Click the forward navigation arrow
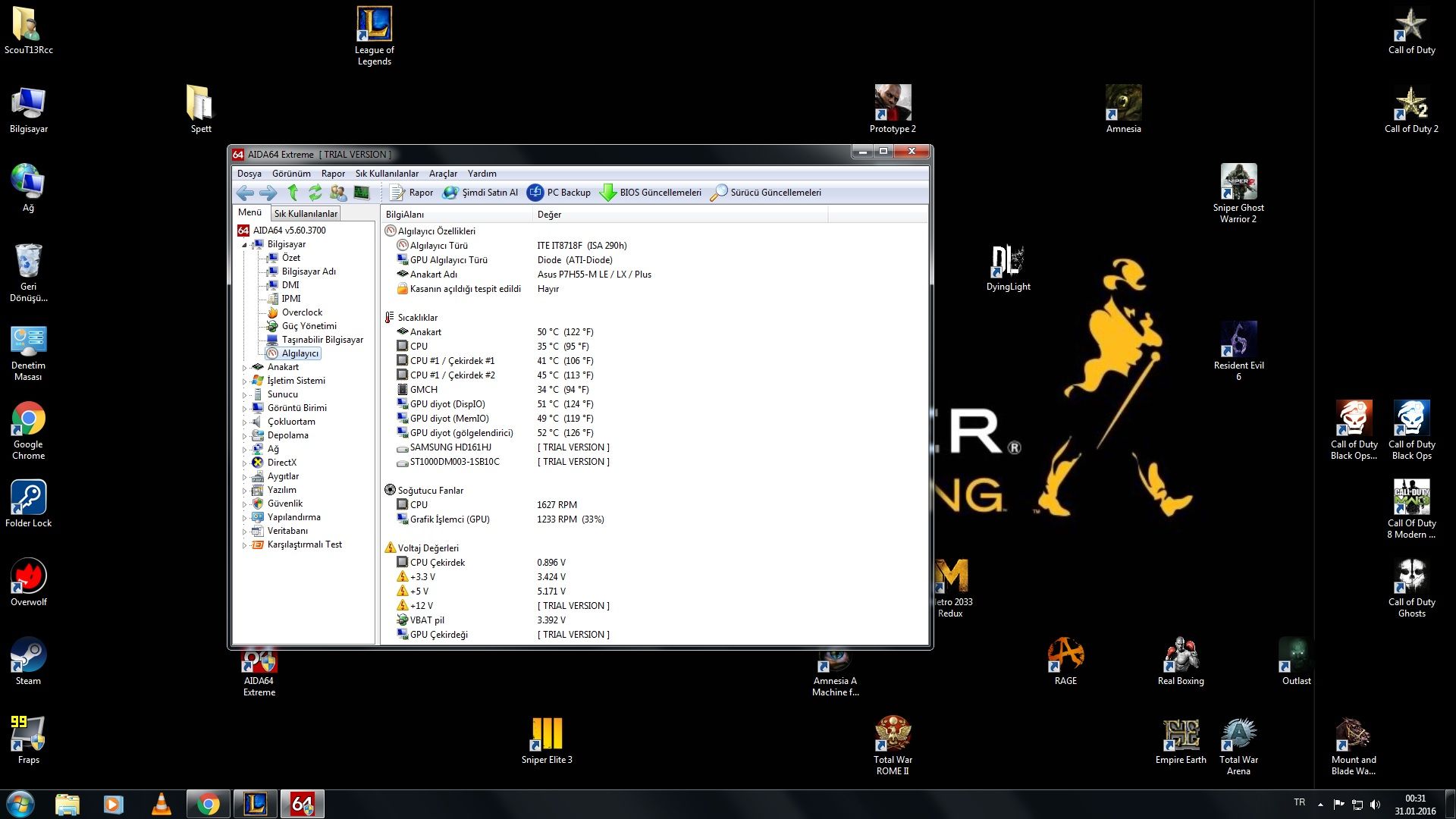Screen dimensions: 1456x819 (268, 193)
